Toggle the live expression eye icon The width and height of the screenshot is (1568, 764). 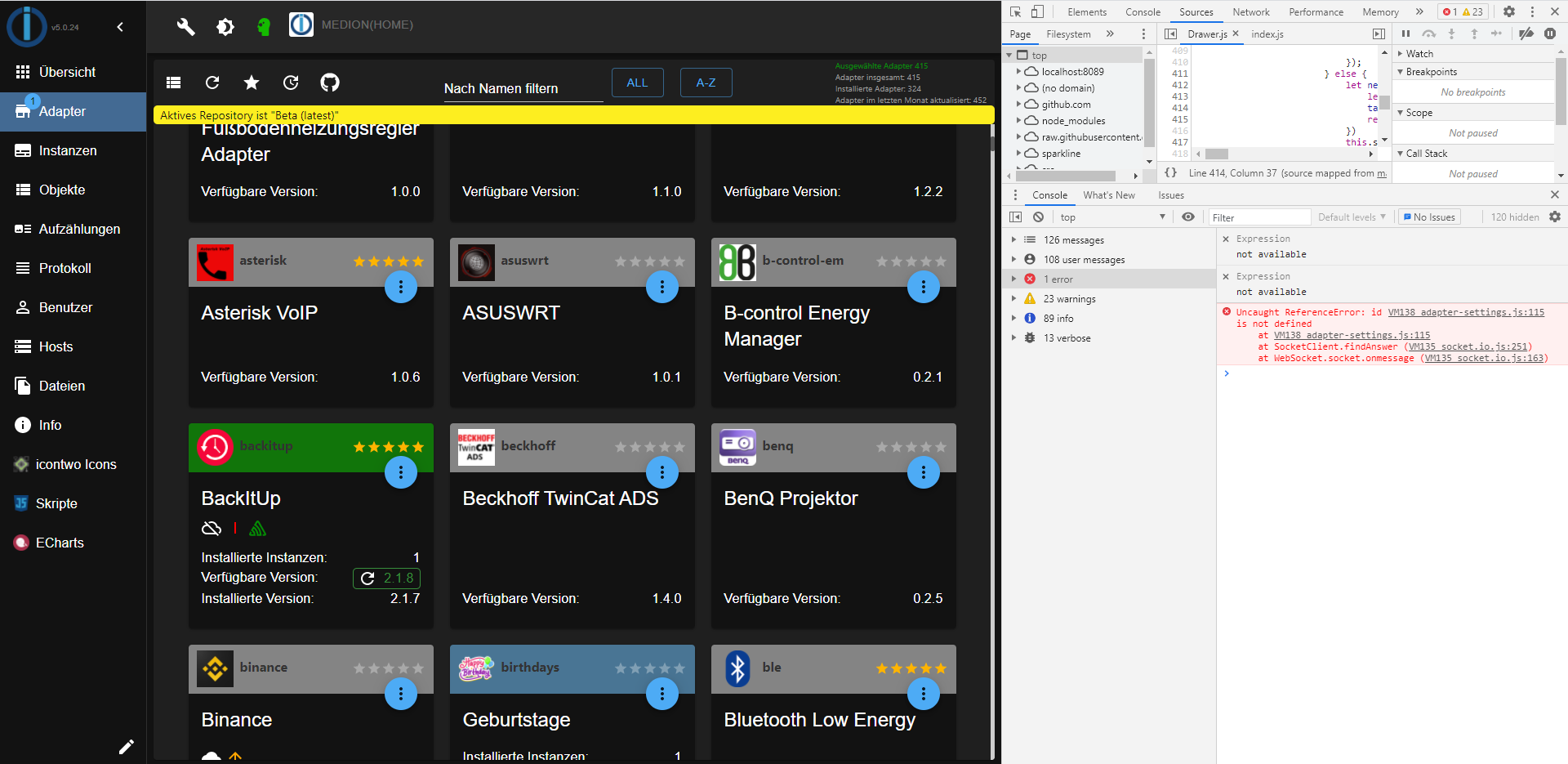pos(1188,217)
